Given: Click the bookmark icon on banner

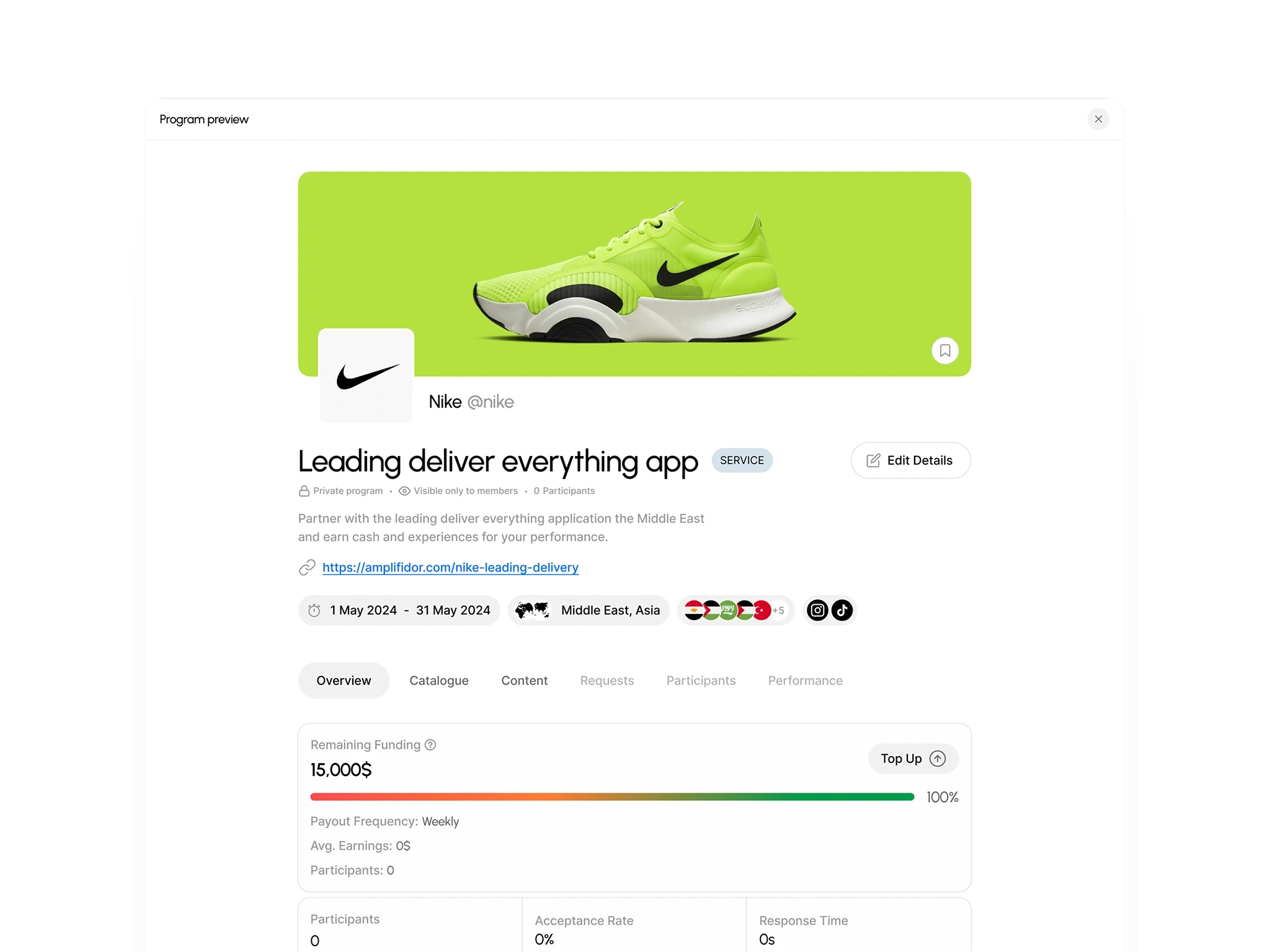Looking at the screenshot, I should coord(944,351).
